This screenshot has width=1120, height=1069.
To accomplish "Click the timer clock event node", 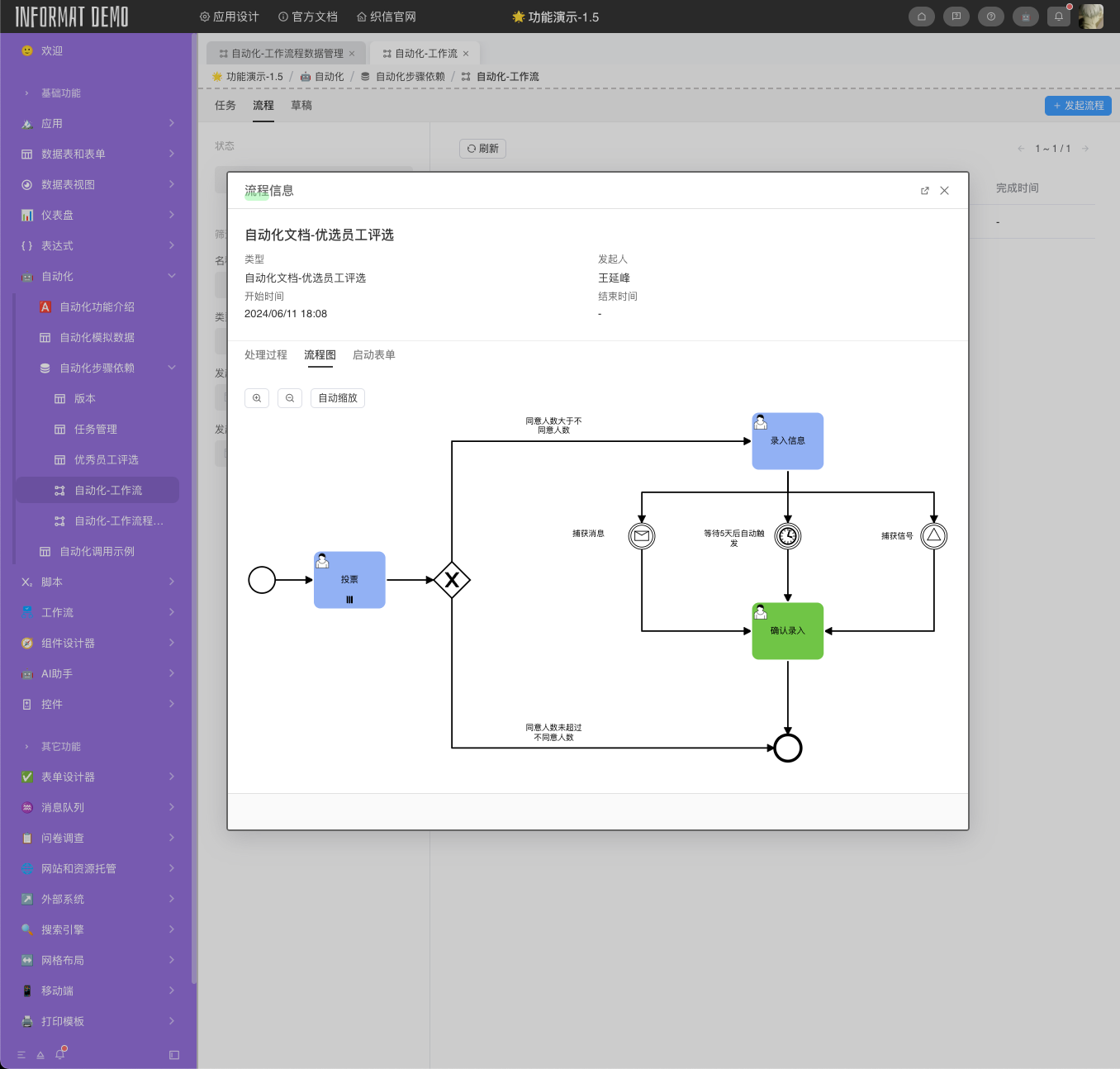I will [788, 536].
